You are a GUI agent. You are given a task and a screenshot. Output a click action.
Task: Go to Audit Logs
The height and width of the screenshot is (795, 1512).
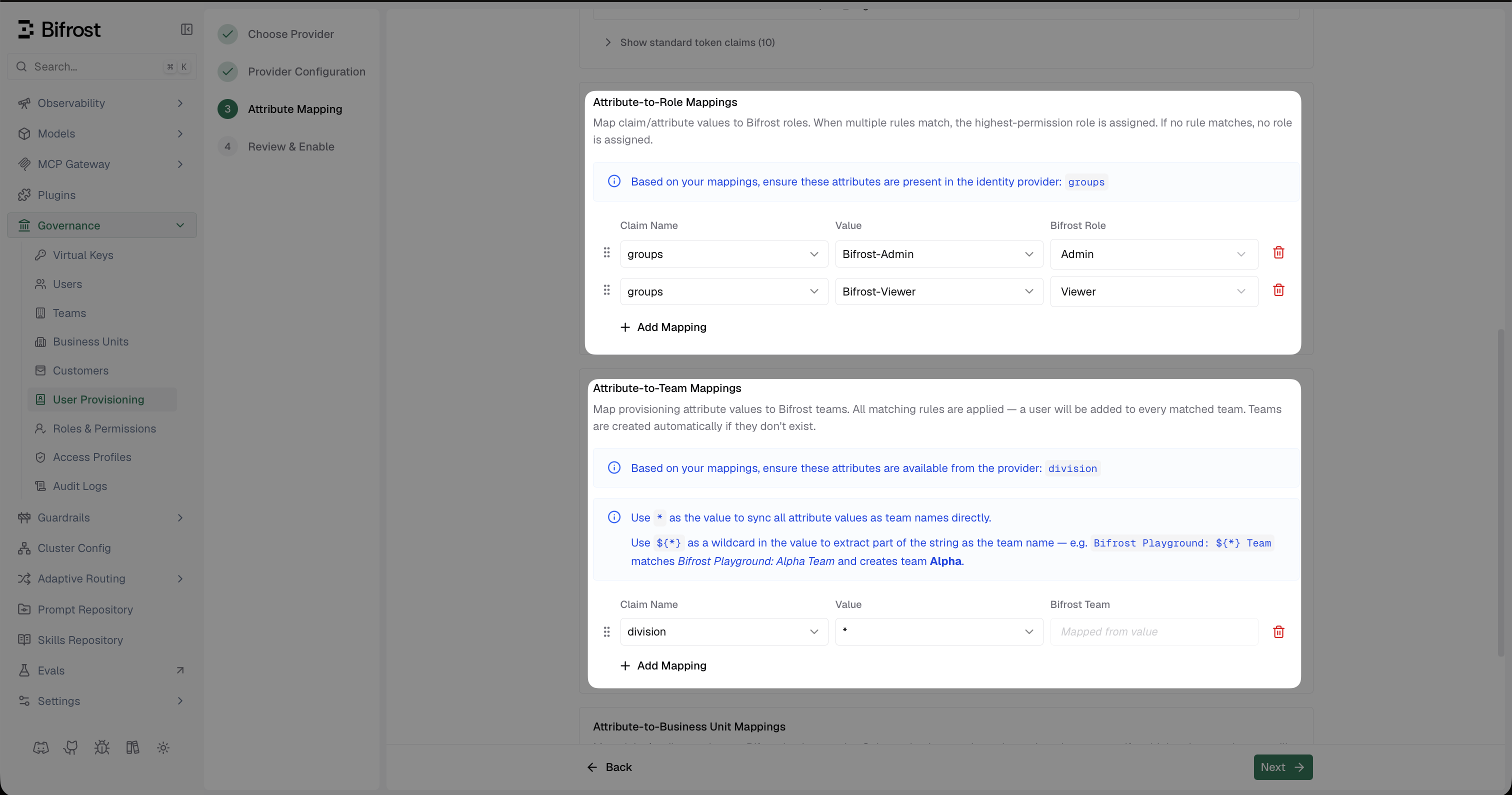click(x=102, y=486)
